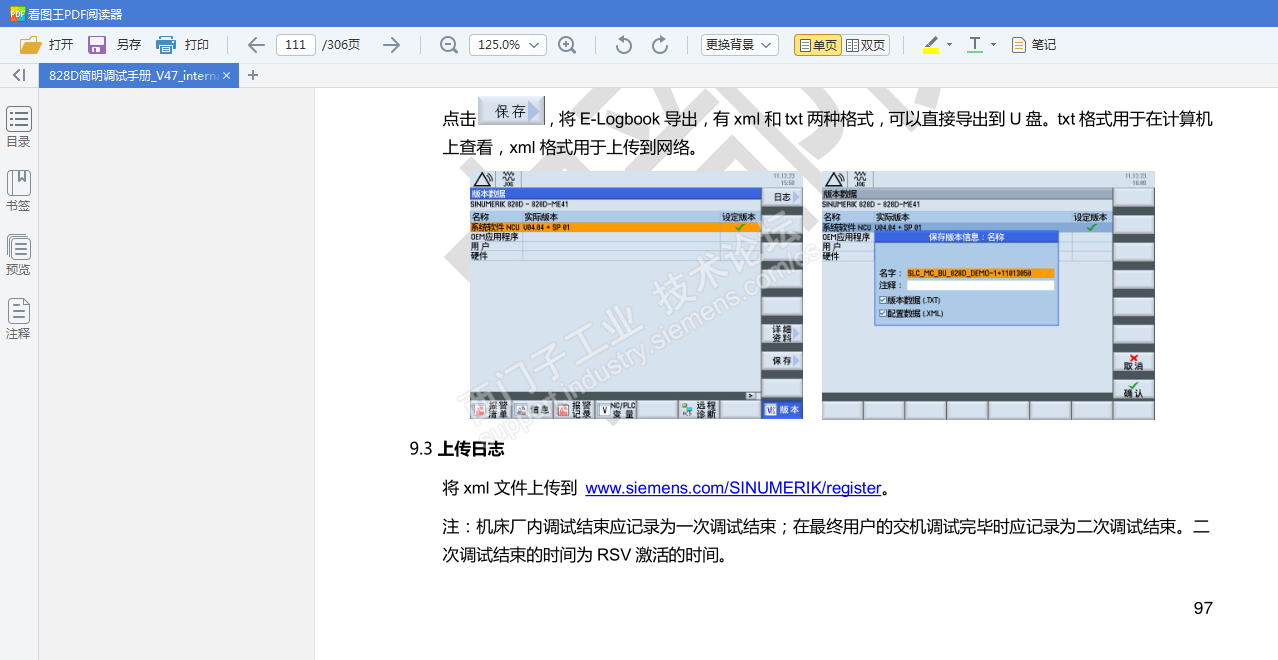Click the 版本 softkey in left screenshot

pyautogui.click(x=782, y=410)
